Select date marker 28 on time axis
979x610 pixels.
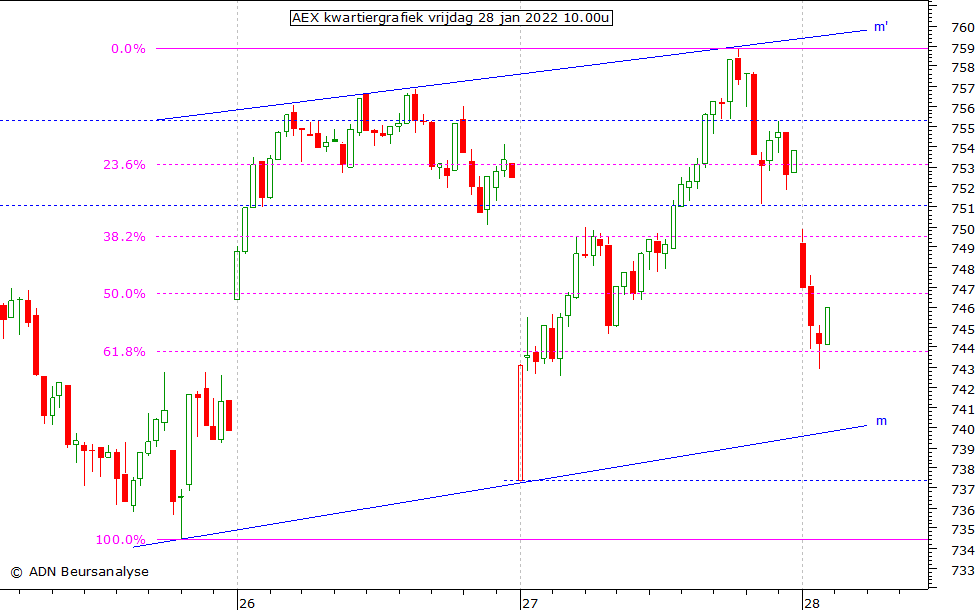coord(811,603)
